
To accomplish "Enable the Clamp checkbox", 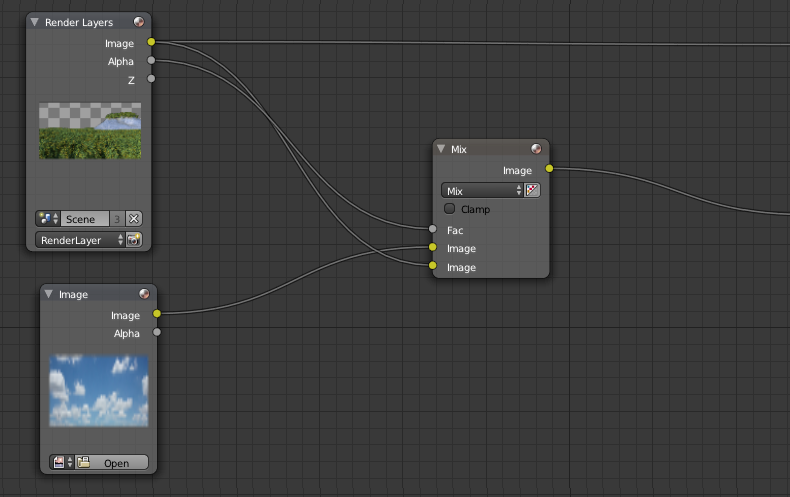I will (x=449, y=209).
